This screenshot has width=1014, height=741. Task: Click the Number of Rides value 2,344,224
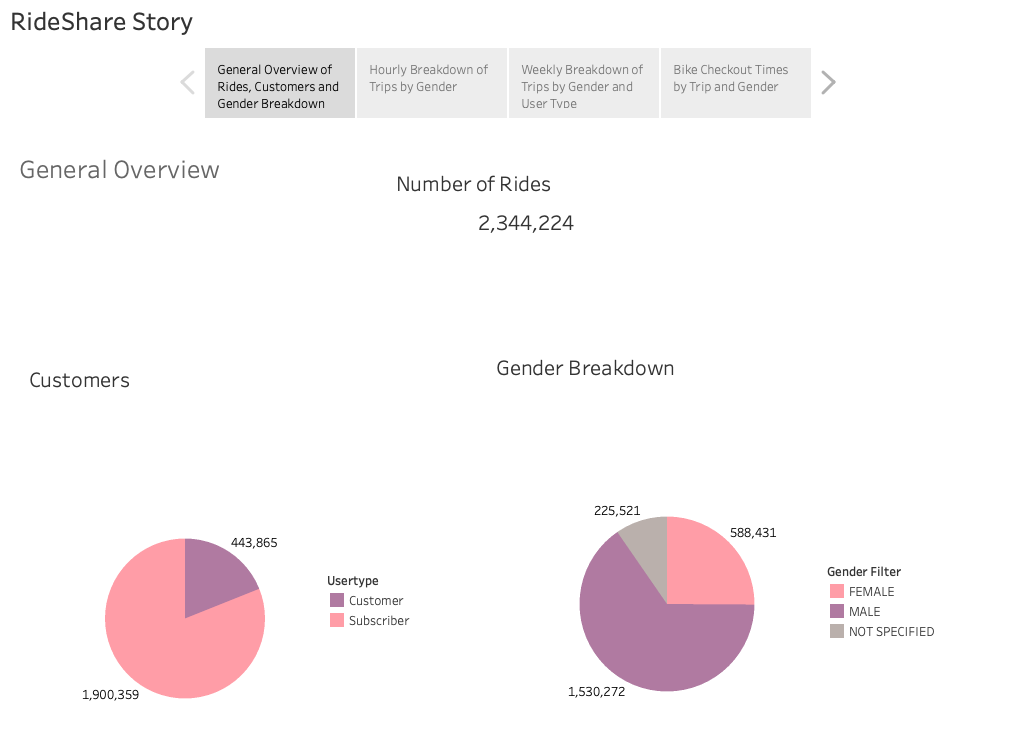pos(525,222)
